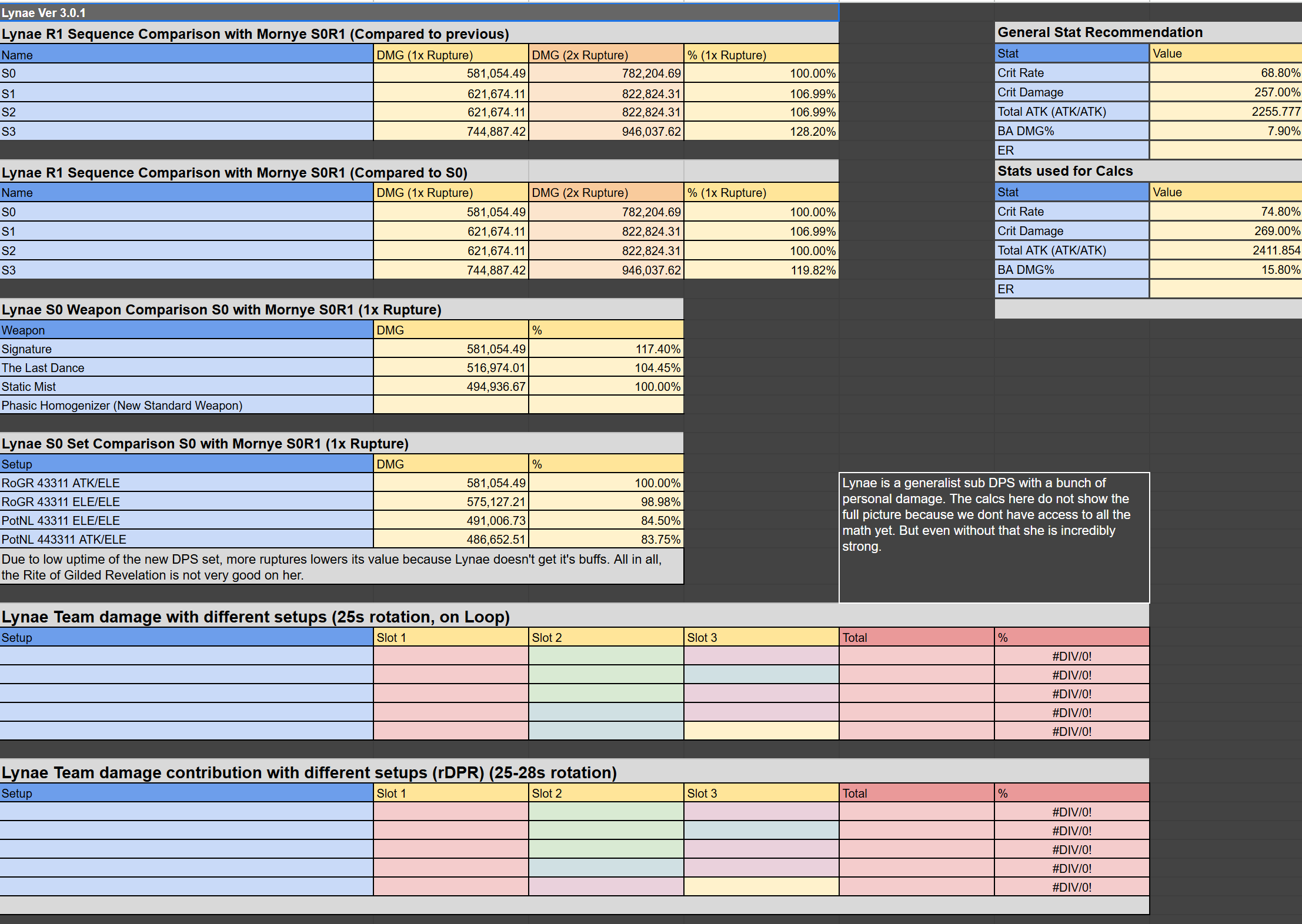Click the empty ER value in General Stat Recommendation

pos(1225,150)
